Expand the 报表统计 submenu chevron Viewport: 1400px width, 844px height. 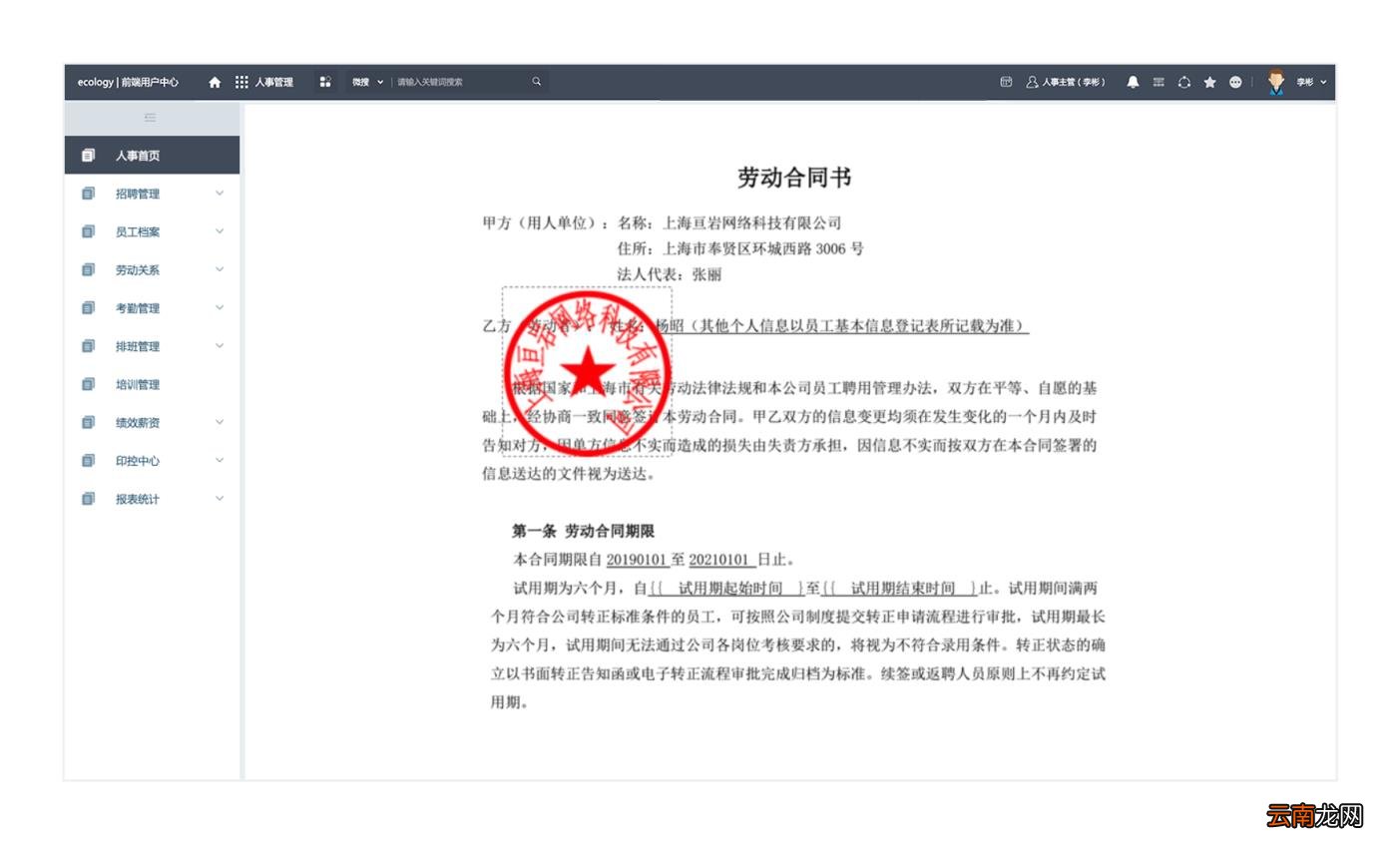[220, 498]
